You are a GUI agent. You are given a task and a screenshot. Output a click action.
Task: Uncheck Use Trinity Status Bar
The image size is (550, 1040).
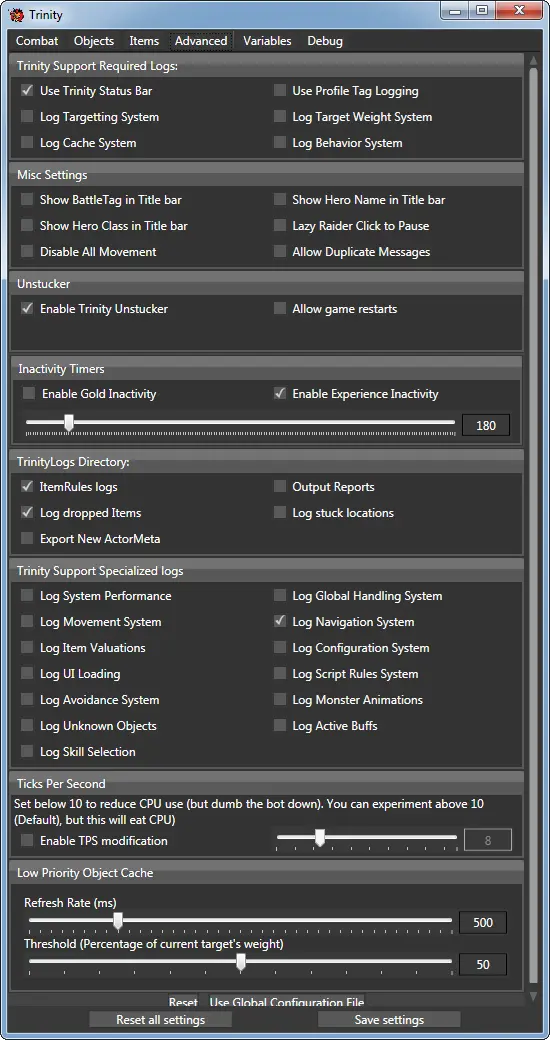27,91
